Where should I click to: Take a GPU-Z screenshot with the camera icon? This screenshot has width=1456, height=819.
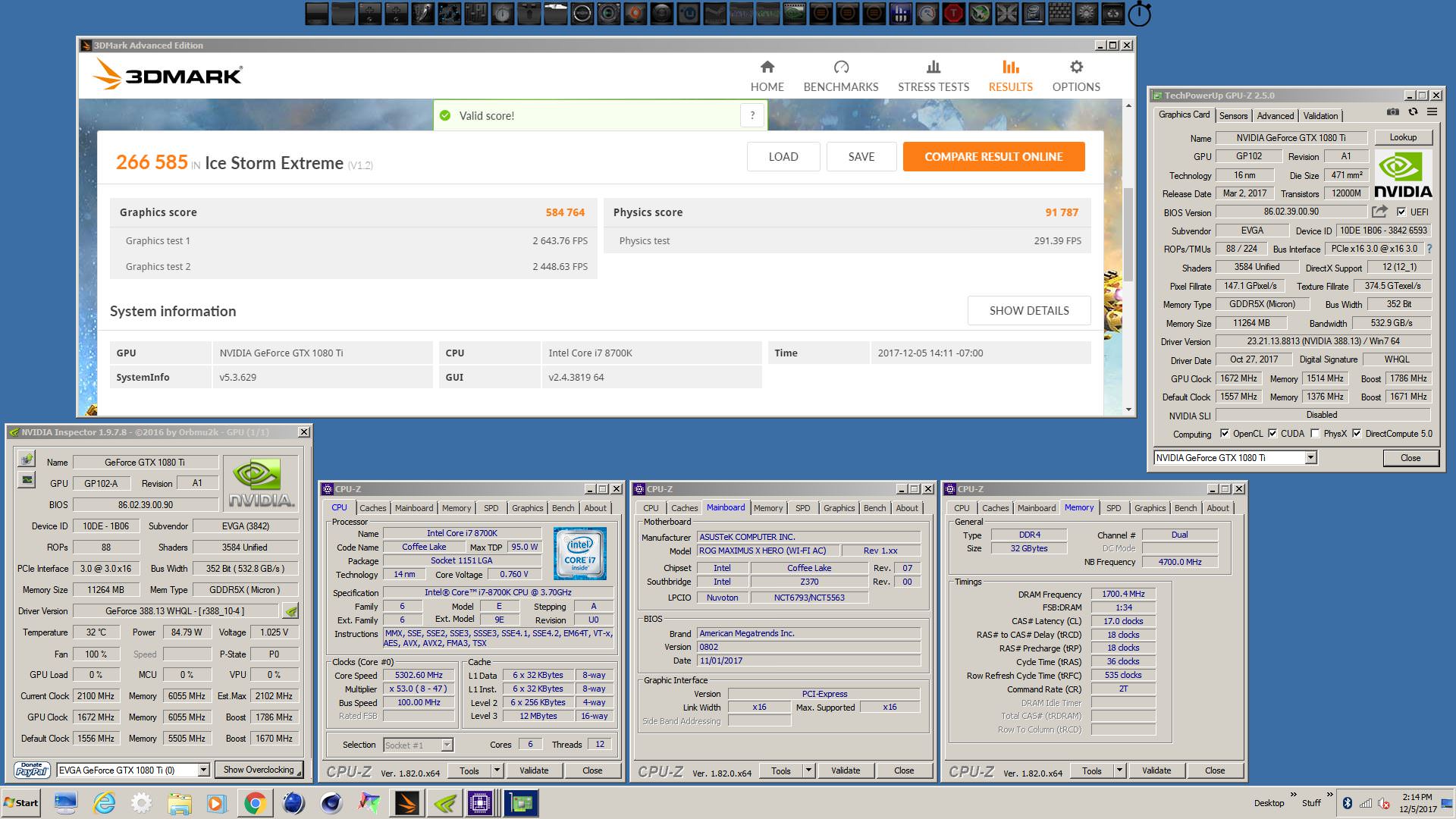(1393, 112)
